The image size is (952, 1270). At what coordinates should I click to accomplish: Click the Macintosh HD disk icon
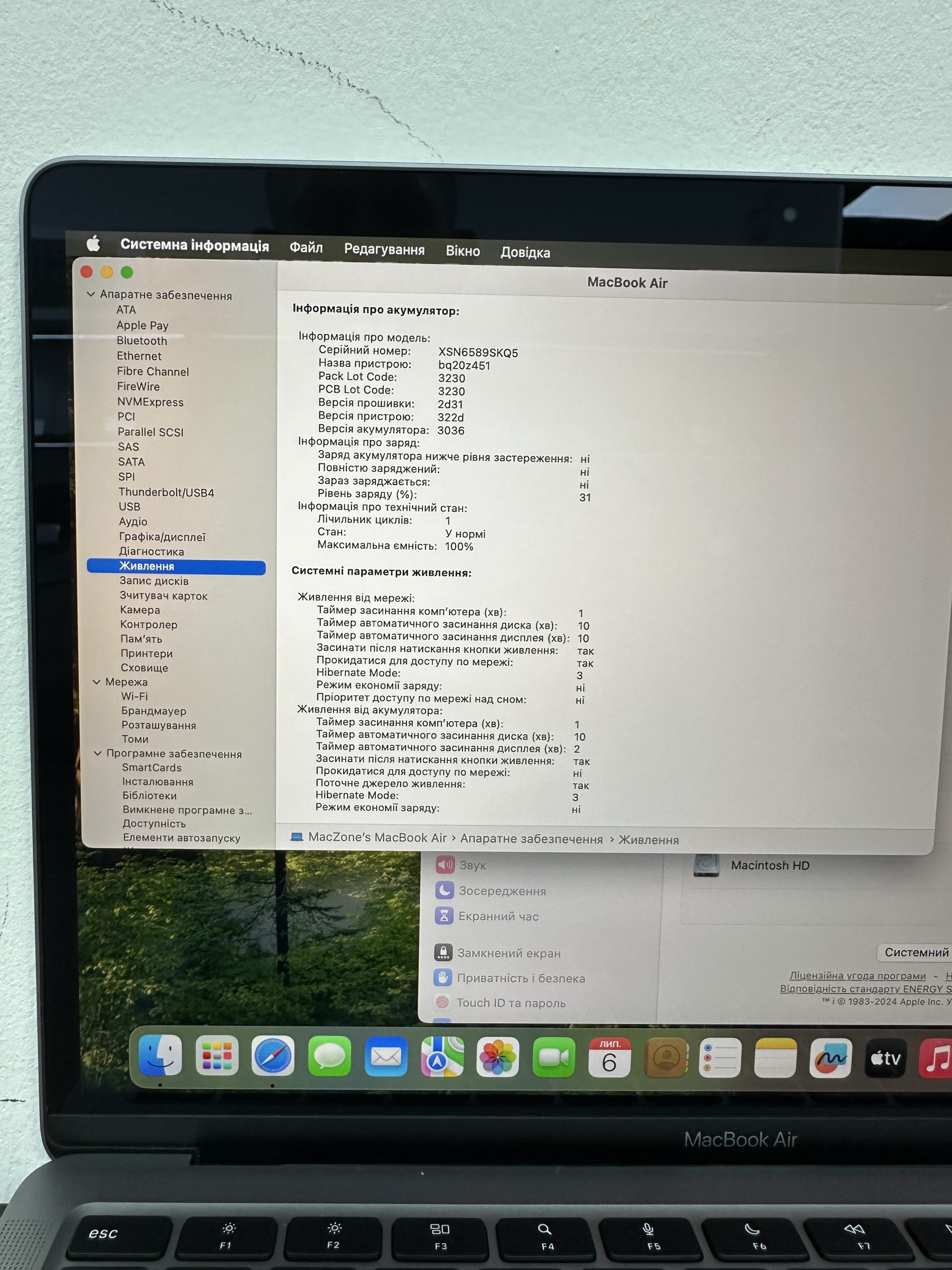(x=707, y=865)
